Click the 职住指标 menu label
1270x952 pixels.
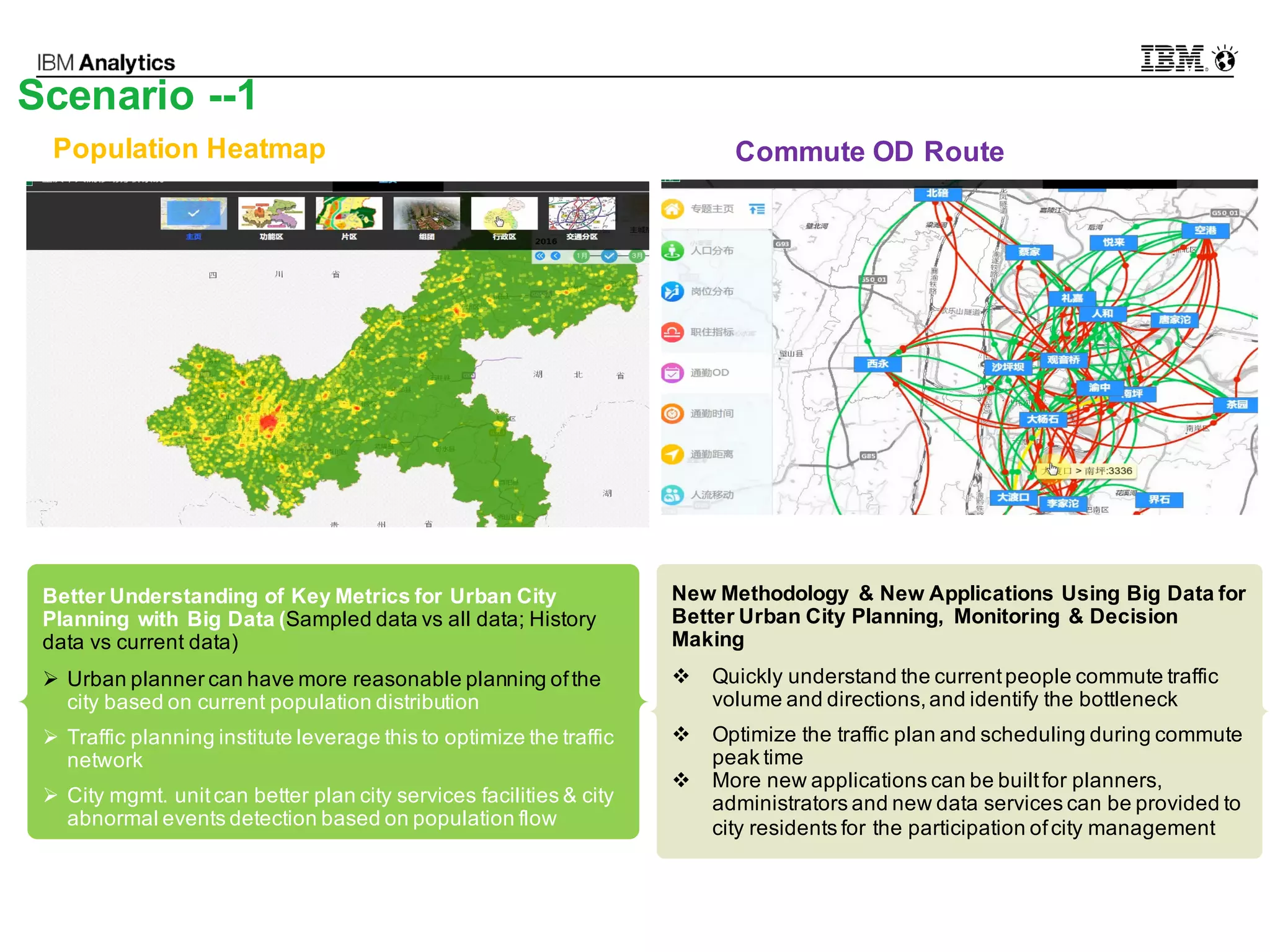[x=712, y=332]
